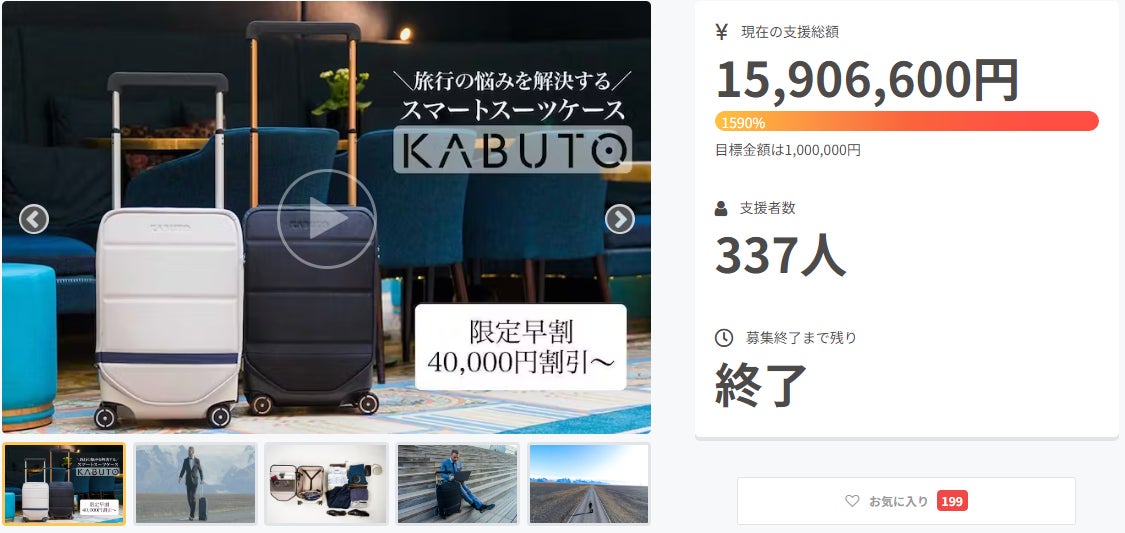Click the KABUTO logo in main image
The height and width of the screenshot is (533, 1125).
click(512, 149)
